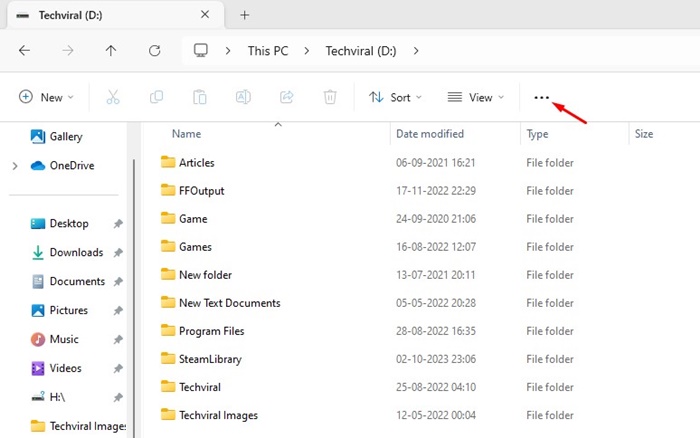Select Techviral Images folder in file list
Image resolution: width=700 pixels, height=438 pixels.
(x=209, y=415)
